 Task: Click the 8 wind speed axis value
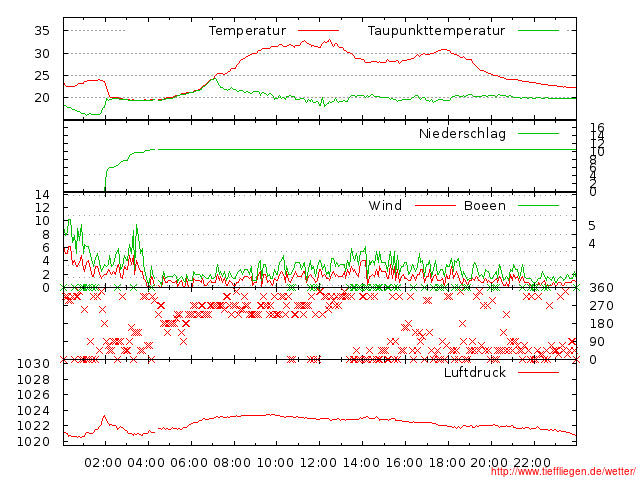click(x=46, y=235)
